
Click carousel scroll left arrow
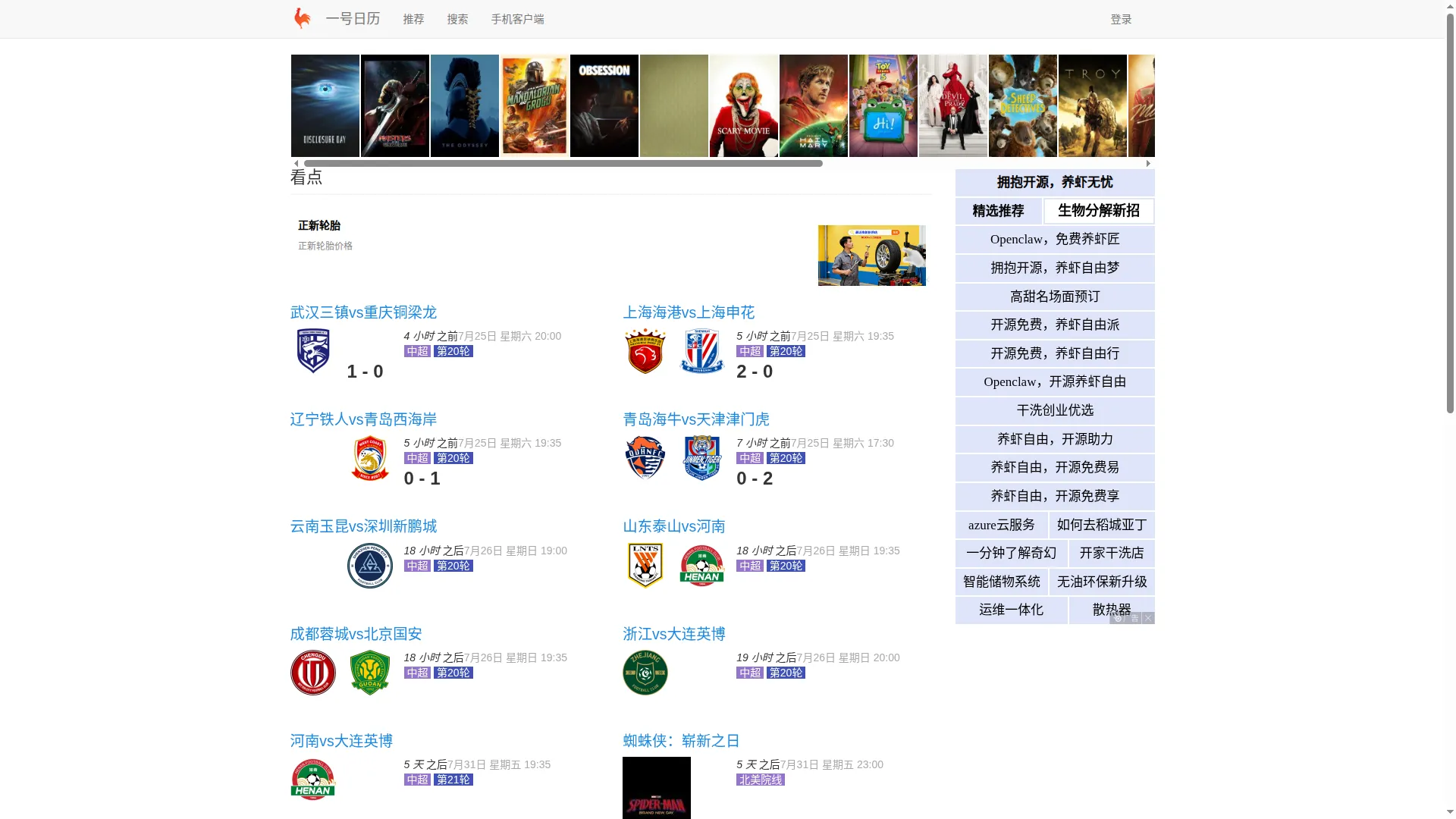296,163
